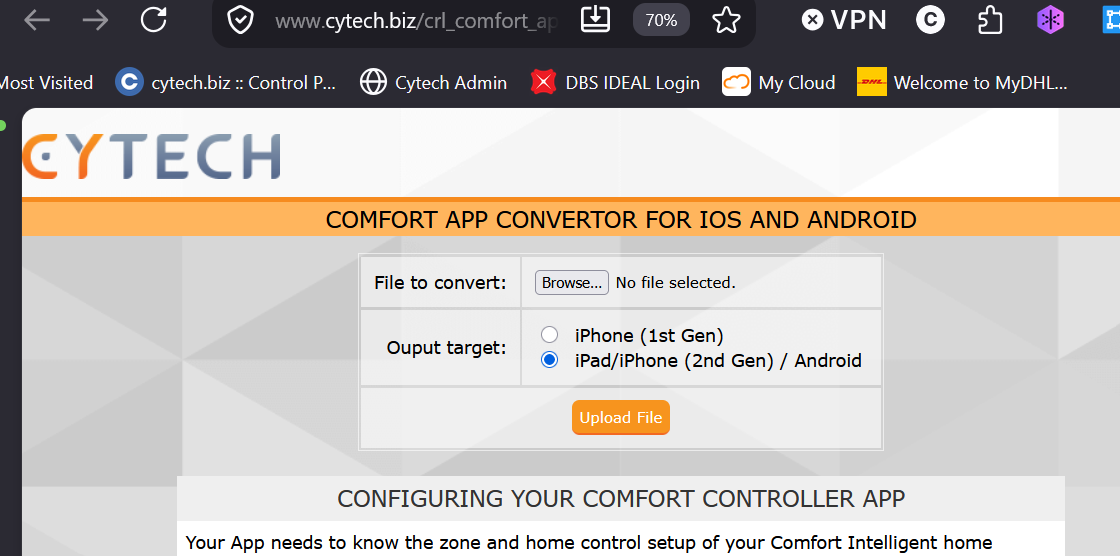Click the browser forward arrow
Image resolution: width=1120 pixels, height=556 pixels.
(95, 20)
